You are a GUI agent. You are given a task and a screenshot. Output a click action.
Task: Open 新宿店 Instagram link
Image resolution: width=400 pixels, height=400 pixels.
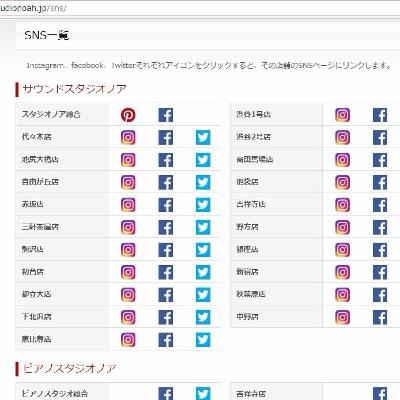point(342,272)
